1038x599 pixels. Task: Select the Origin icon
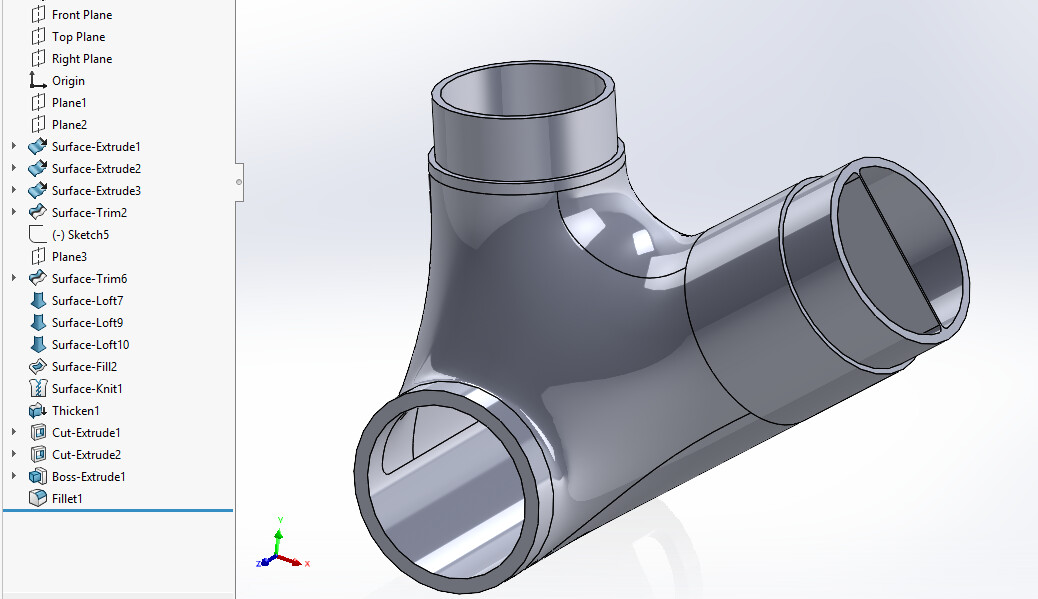click(x=38, y=81)
